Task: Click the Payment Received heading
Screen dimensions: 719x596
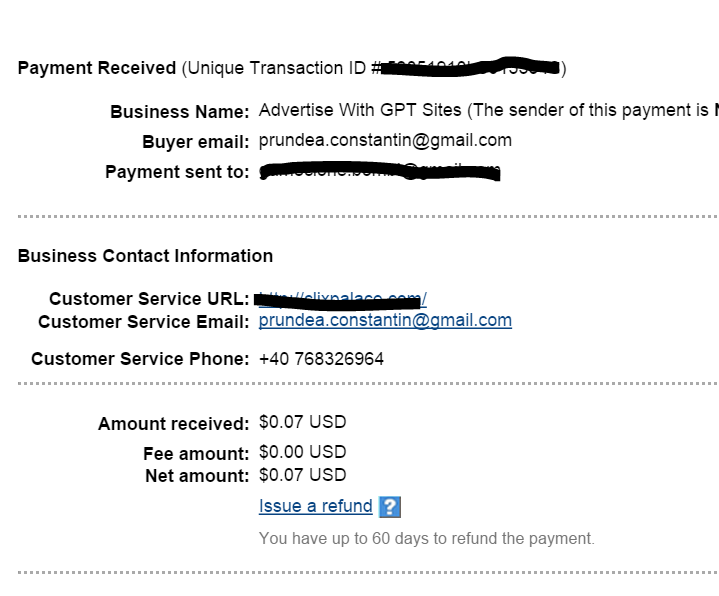Action: [x=97, y=68]
